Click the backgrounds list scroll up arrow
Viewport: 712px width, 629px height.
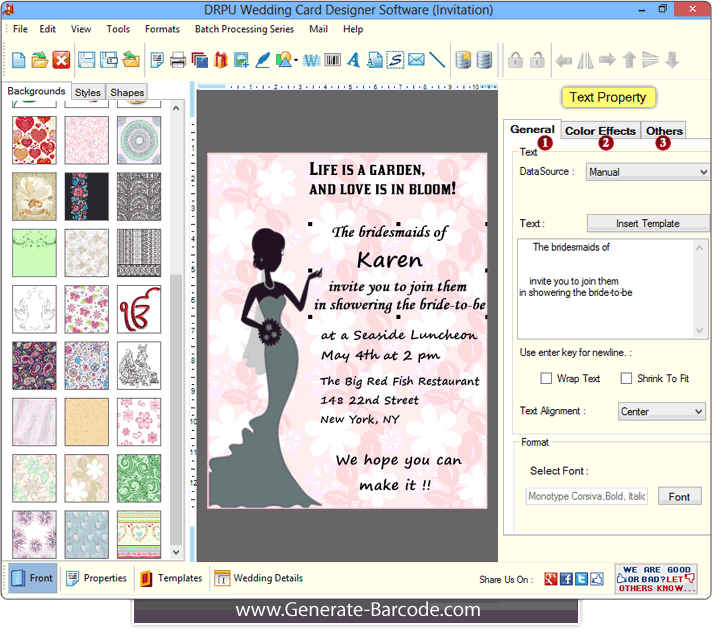pos(176,108)
